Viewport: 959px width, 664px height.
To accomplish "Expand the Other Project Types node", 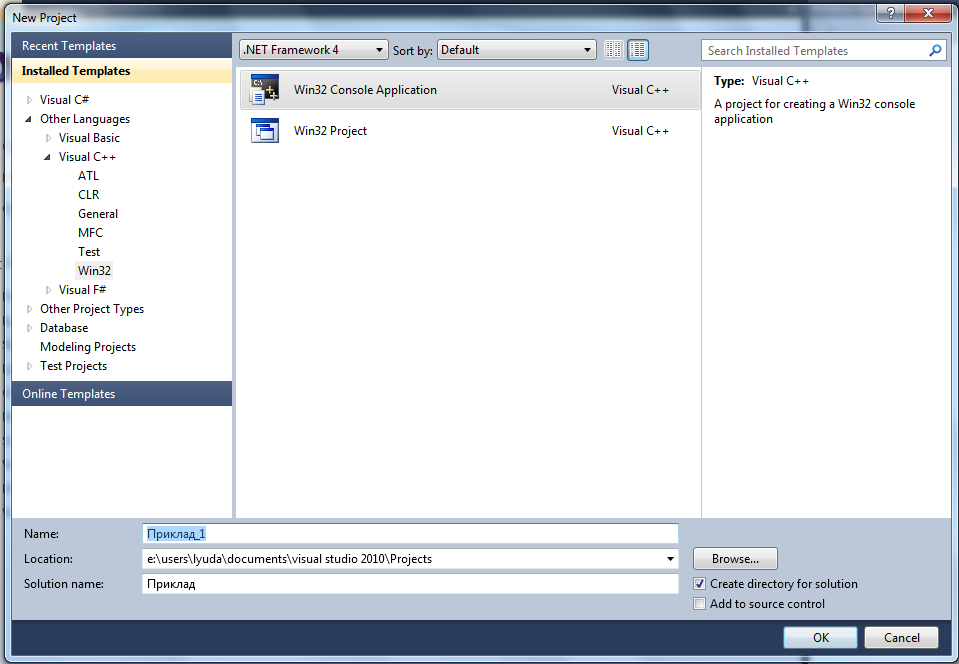I will (29, 309).
